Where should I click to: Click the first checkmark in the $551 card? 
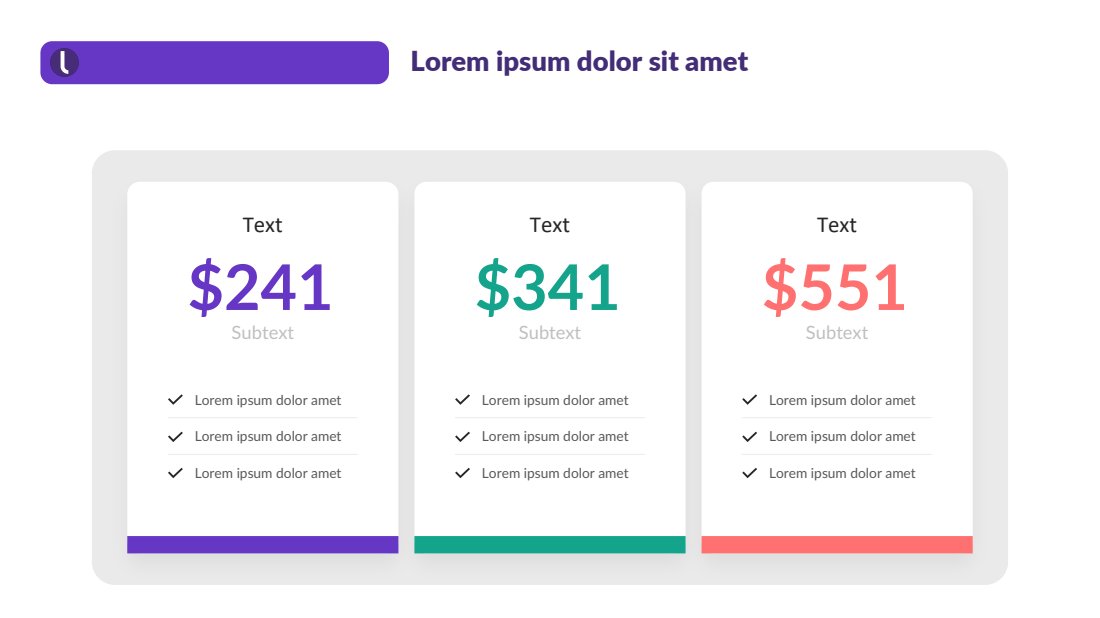click(749, 400)
